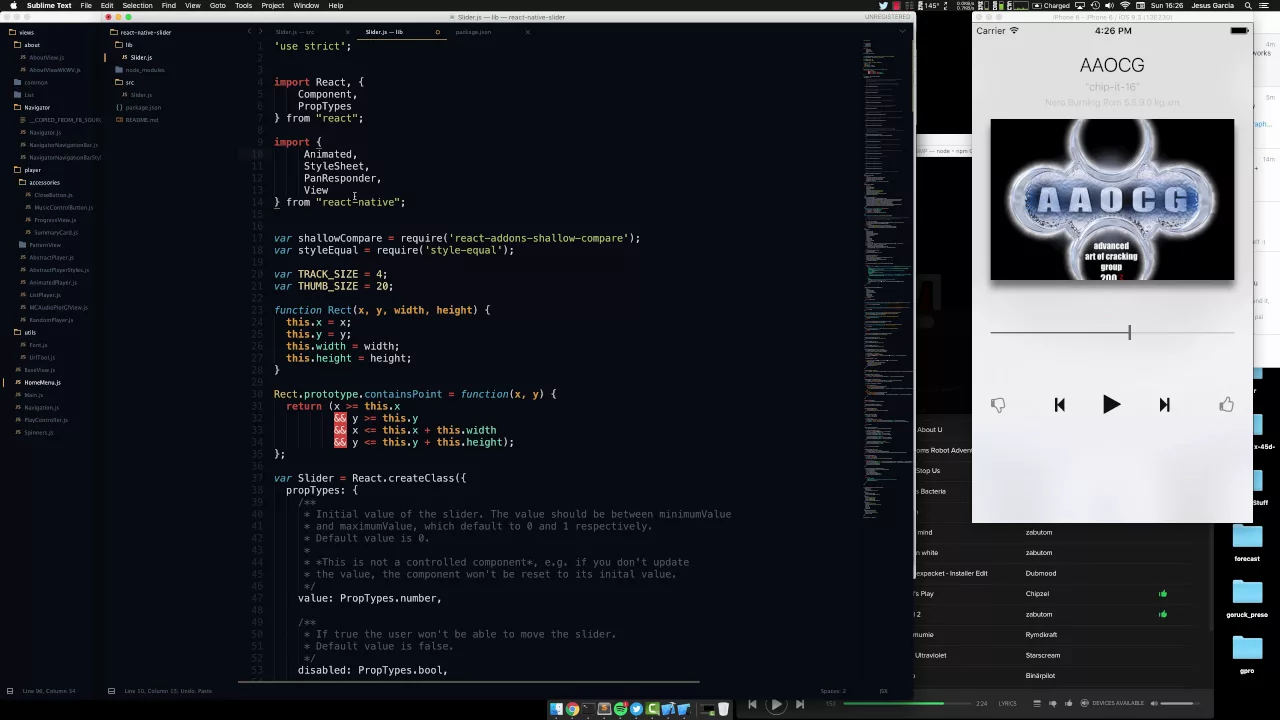Toggle green thumbs up on Chipzel row
The image size is (1280, 720).
1162,594
